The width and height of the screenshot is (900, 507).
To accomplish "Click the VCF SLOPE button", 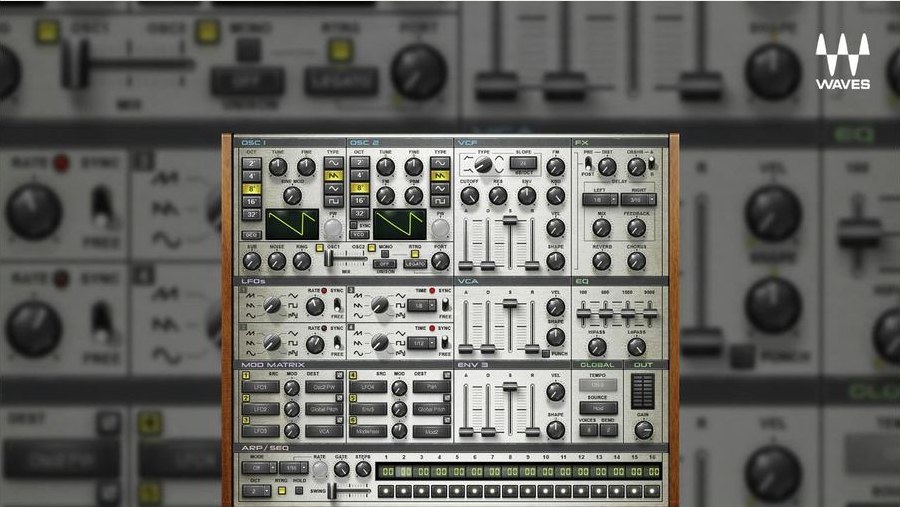I will (x=523, y=163).
